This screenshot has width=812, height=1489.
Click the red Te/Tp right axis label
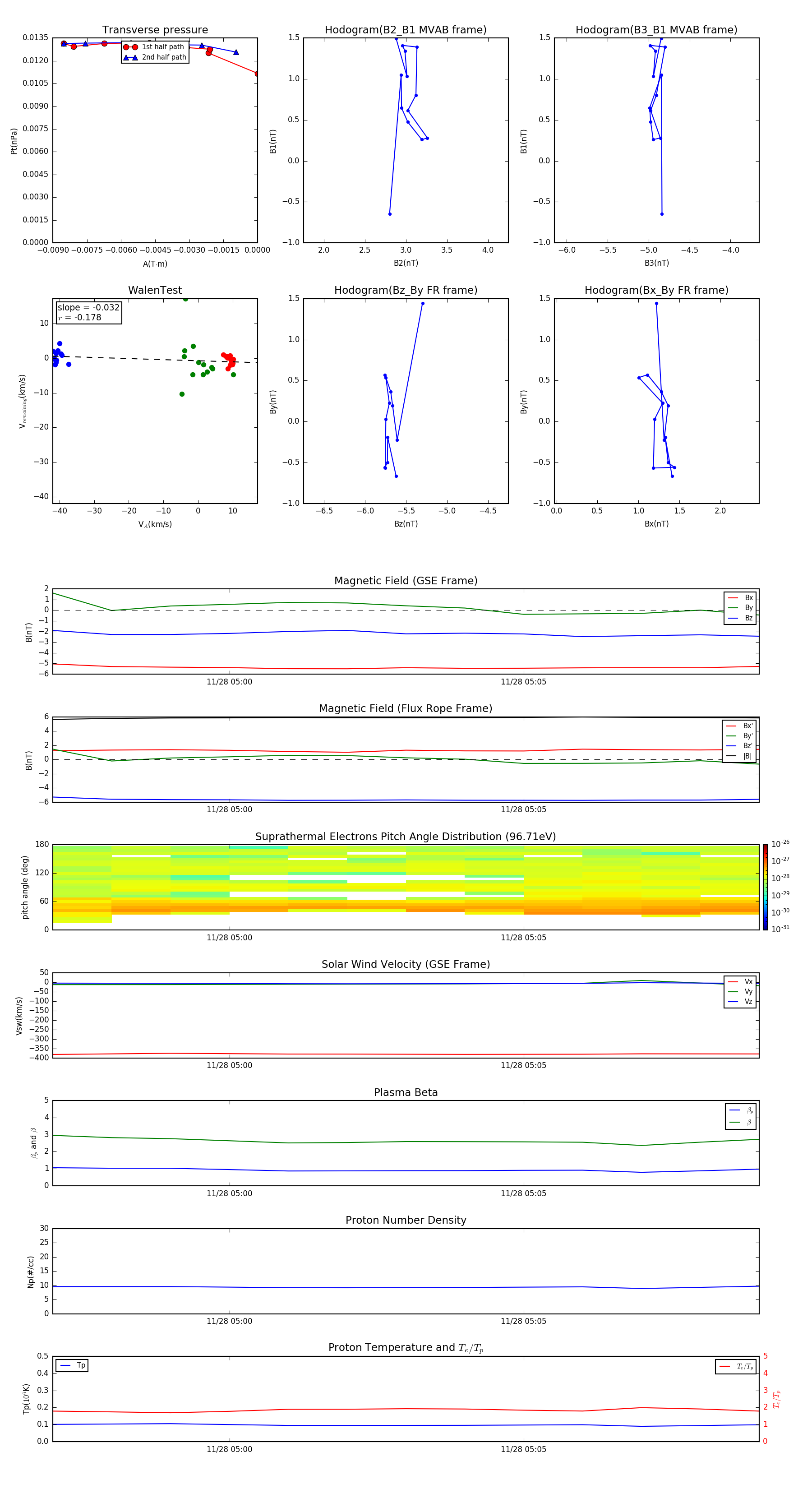click(x=777, y=1399)
